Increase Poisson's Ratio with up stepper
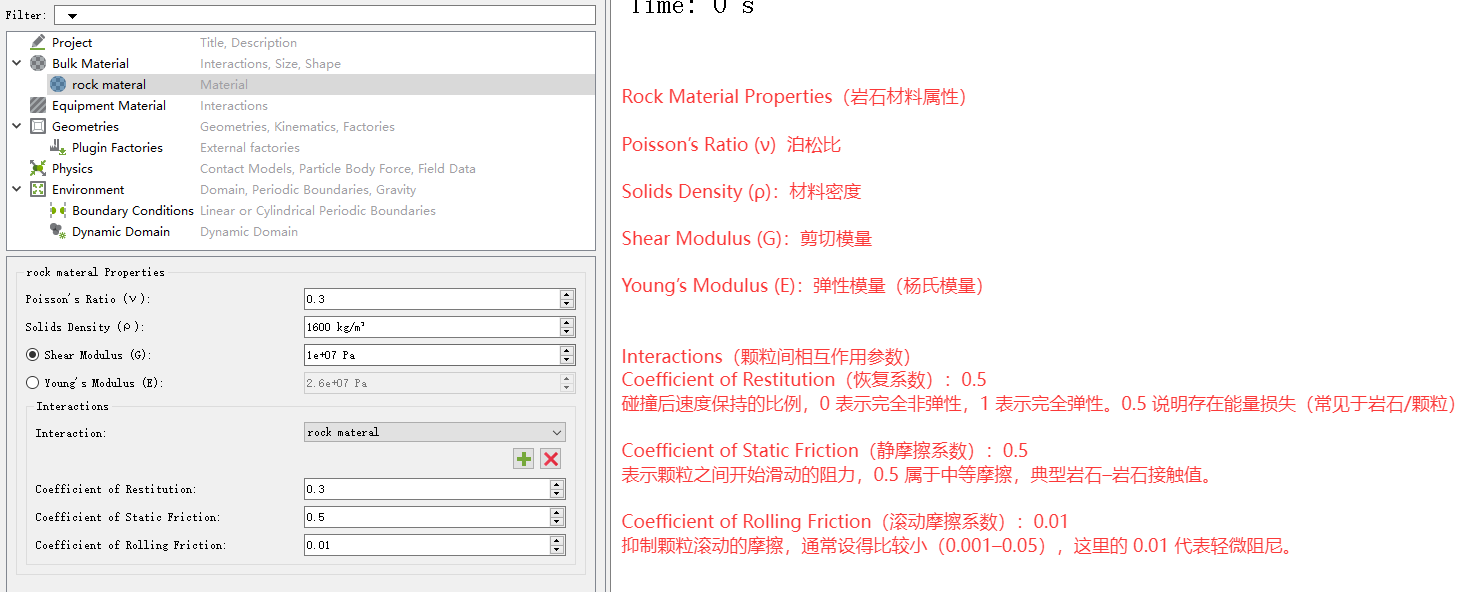This screenshot has height=592, width=1464. (x=567, y=294)
